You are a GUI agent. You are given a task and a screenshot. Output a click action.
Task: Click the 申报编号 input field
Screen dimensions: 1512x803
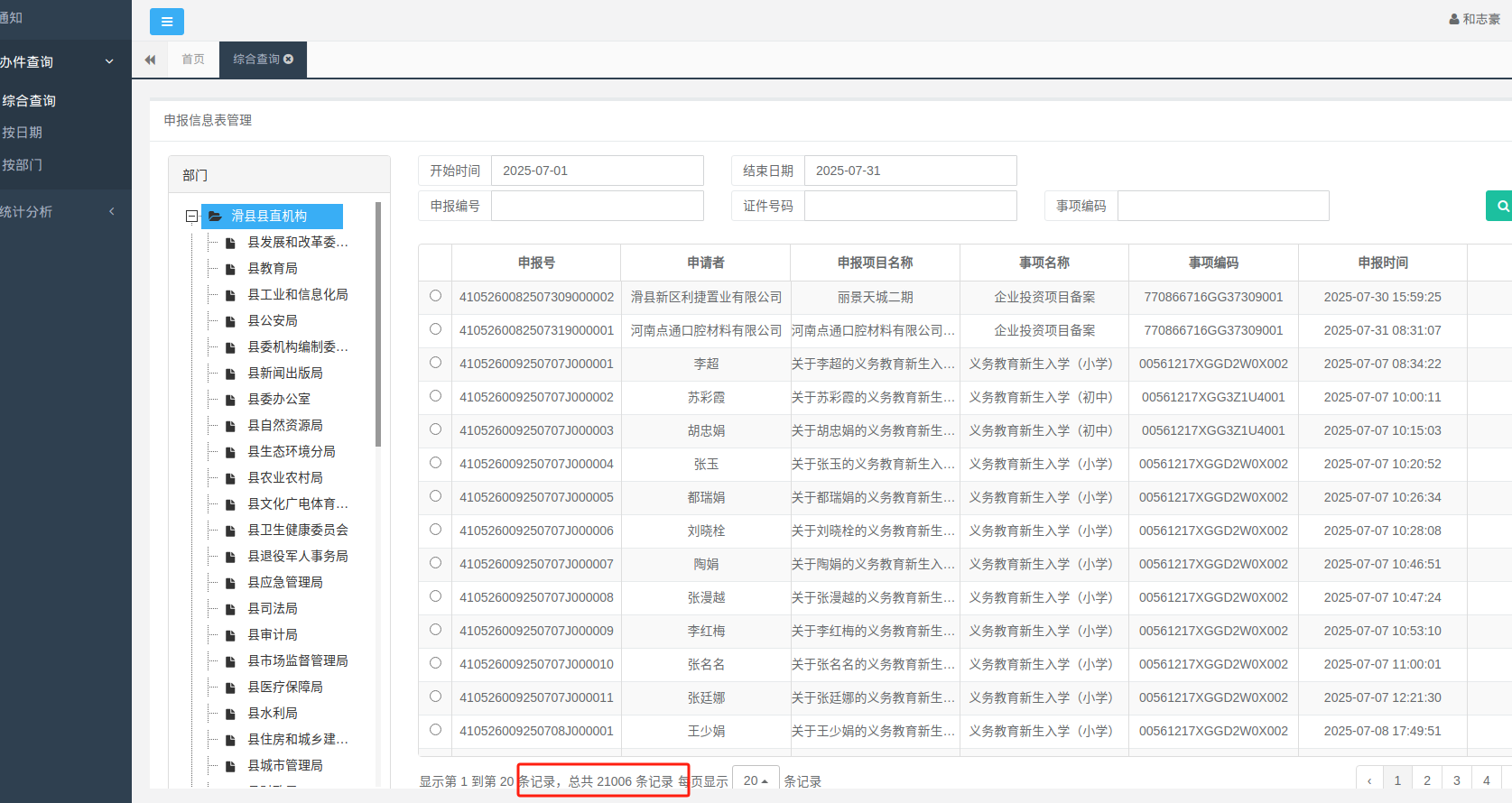597,206
